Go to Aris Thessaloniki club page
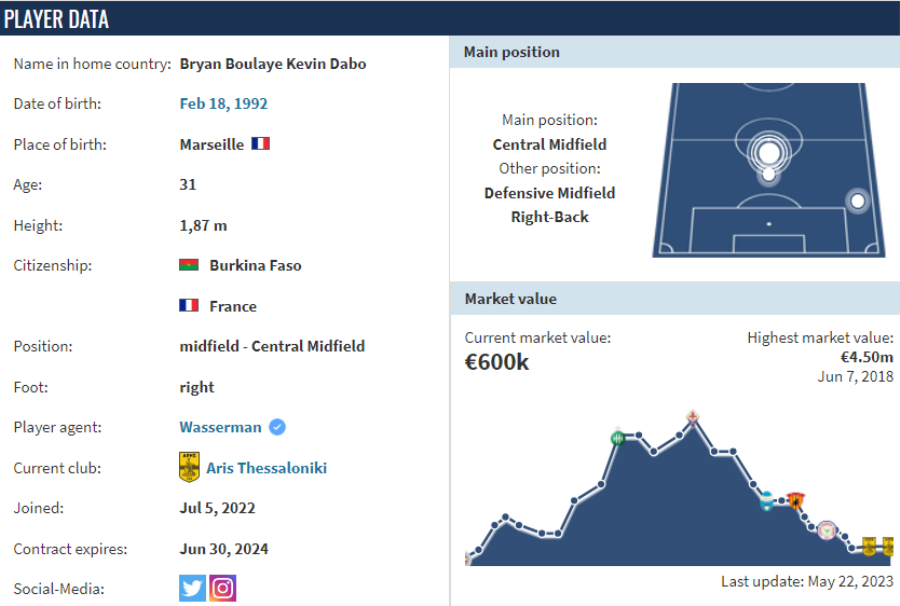The width and height of the screenshot is (900, 606). coord(266,468)
